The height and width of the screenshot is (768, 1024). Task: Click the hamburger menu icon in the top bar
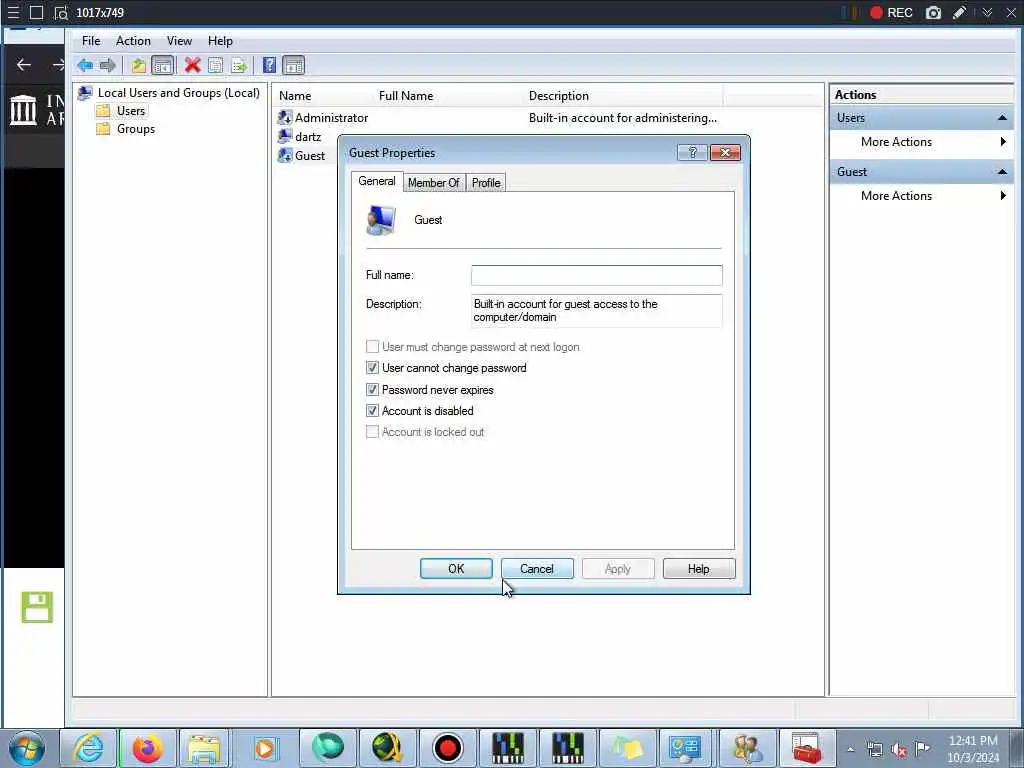coord(13,12)
